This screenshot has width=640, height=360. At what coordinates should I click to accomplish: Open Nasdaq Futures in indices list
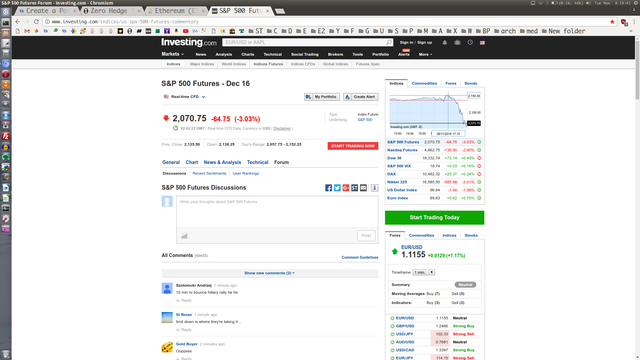402,150
